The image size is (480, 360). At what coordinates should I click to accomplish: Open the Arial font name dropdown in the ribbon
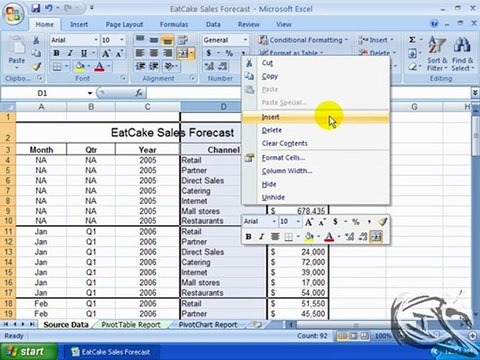(96, 40)
